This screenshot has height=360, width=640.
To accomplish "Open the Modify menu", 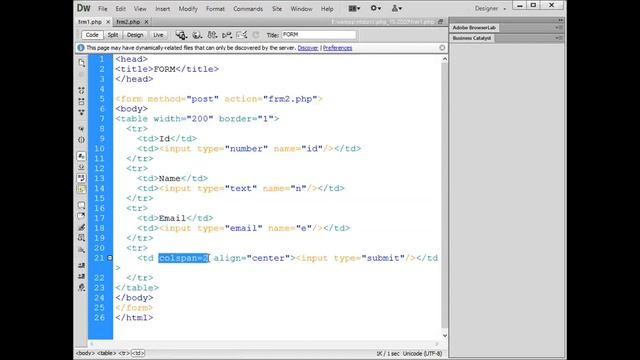I will click(188, 9).
